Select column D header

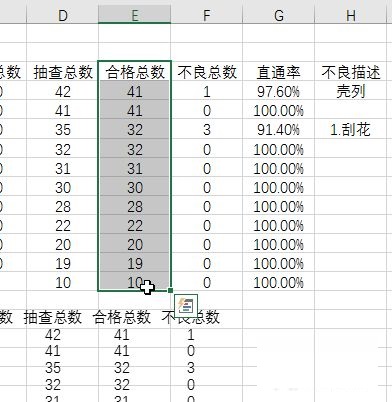point(63,15)
